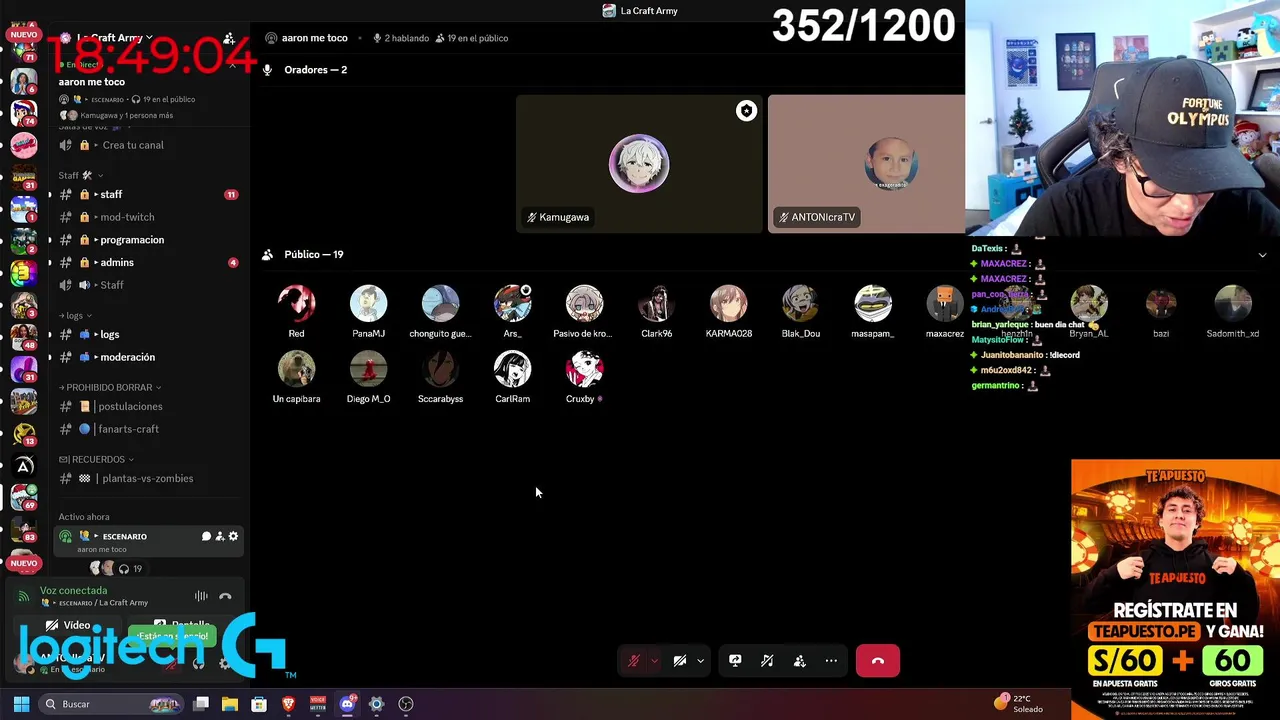
Task: Open PanaMJ audience avatar
Action: (368, 304)
